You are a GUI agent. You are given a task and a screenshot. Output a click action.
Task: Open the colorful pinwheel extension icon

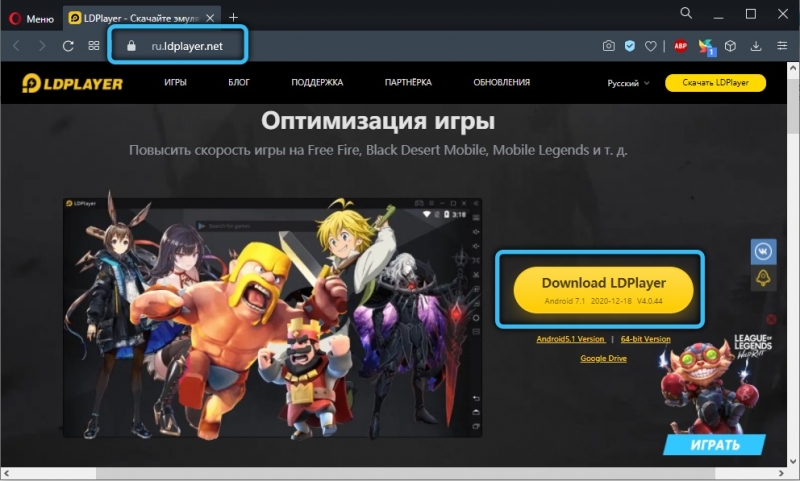coord(707,47)
